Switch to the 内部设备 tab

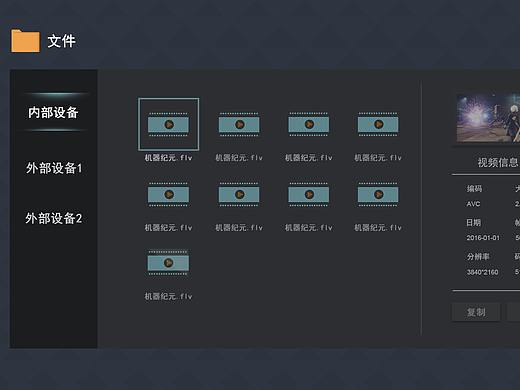[x=53, y=113]
